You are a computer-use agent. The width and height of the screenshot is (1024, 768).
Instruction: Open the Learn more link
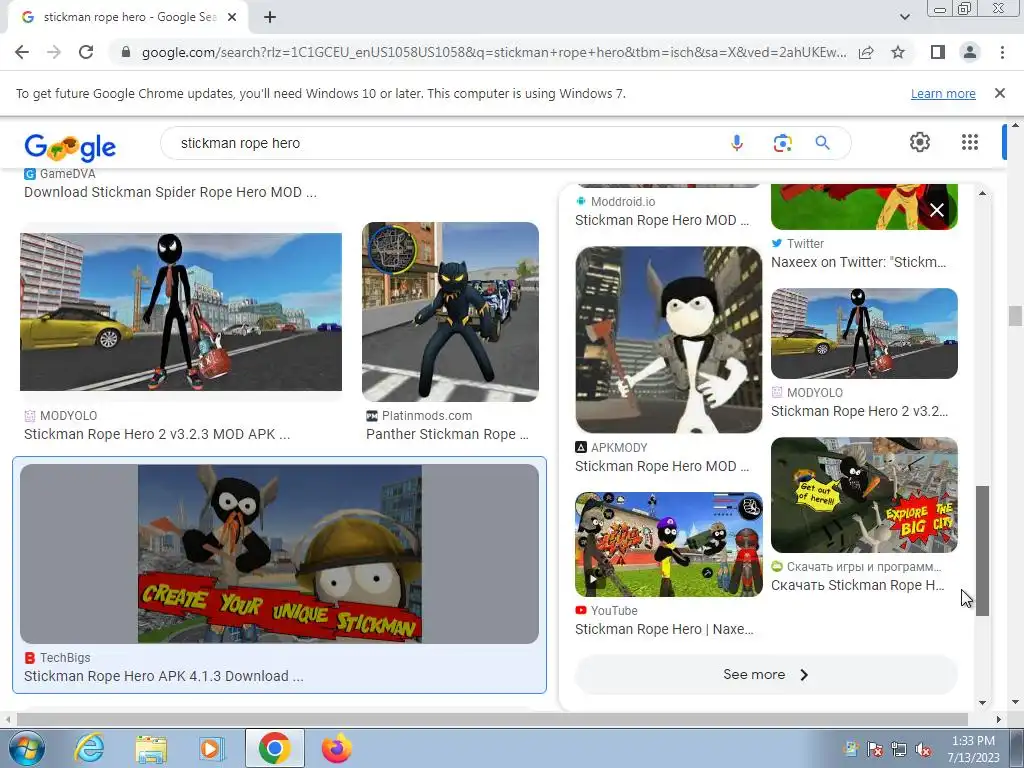(943, 93)
